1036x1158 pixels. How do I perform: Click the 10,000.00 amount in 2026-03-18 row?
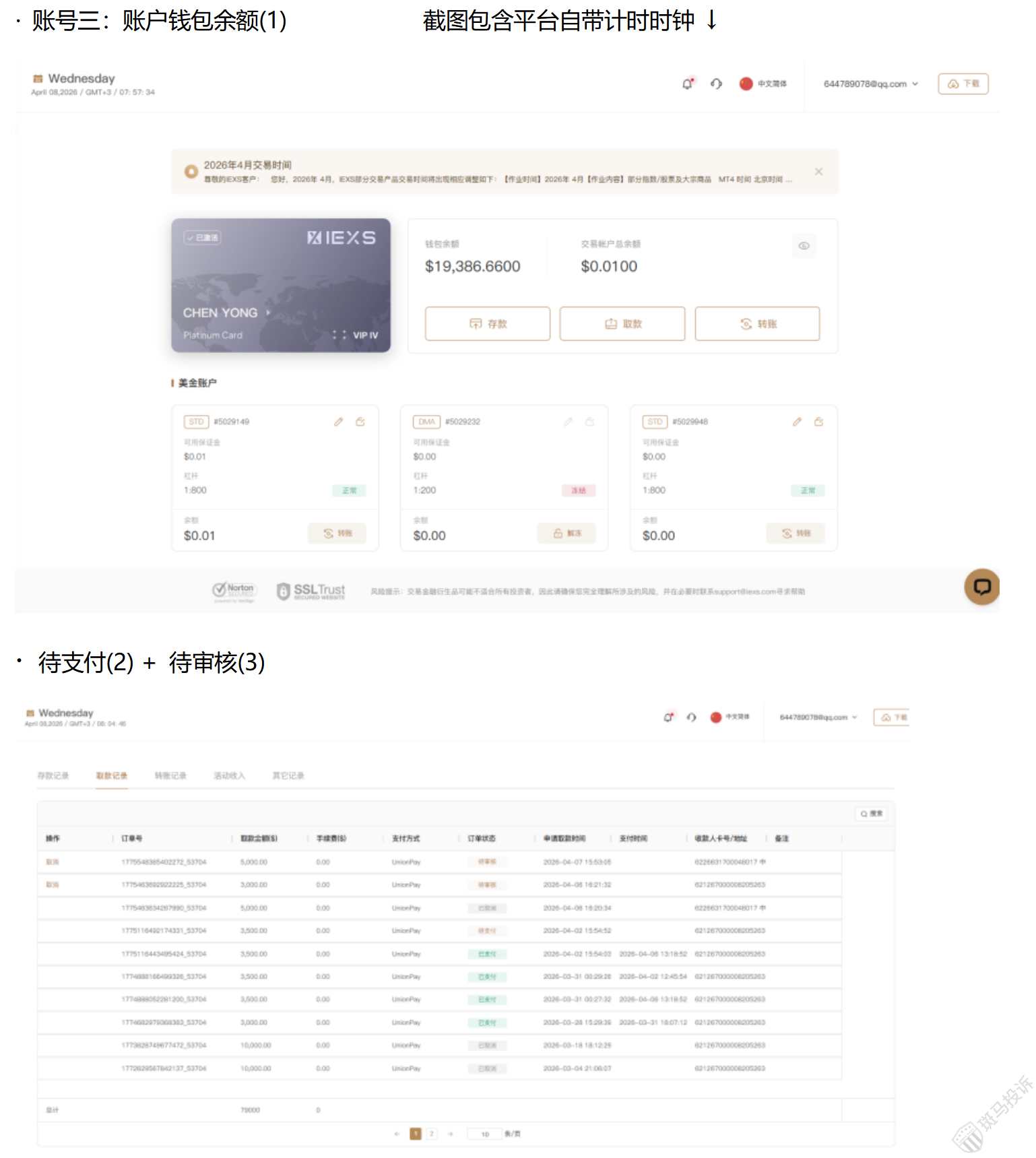256,1046
